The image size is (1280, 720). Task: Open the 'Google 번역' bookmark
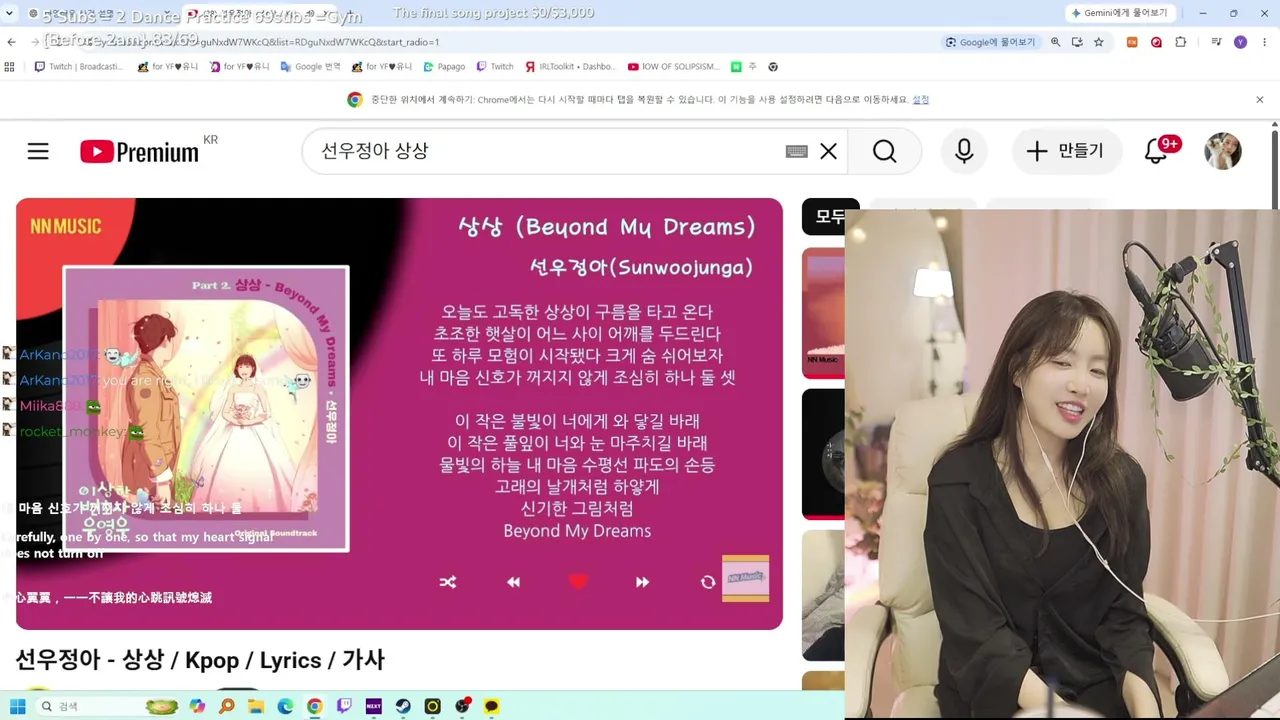[311, 67]
